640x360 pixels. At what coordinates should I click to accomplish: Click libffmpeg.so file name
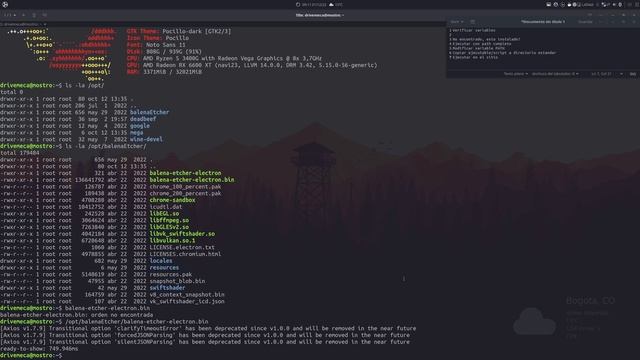(x=169, y=220)
